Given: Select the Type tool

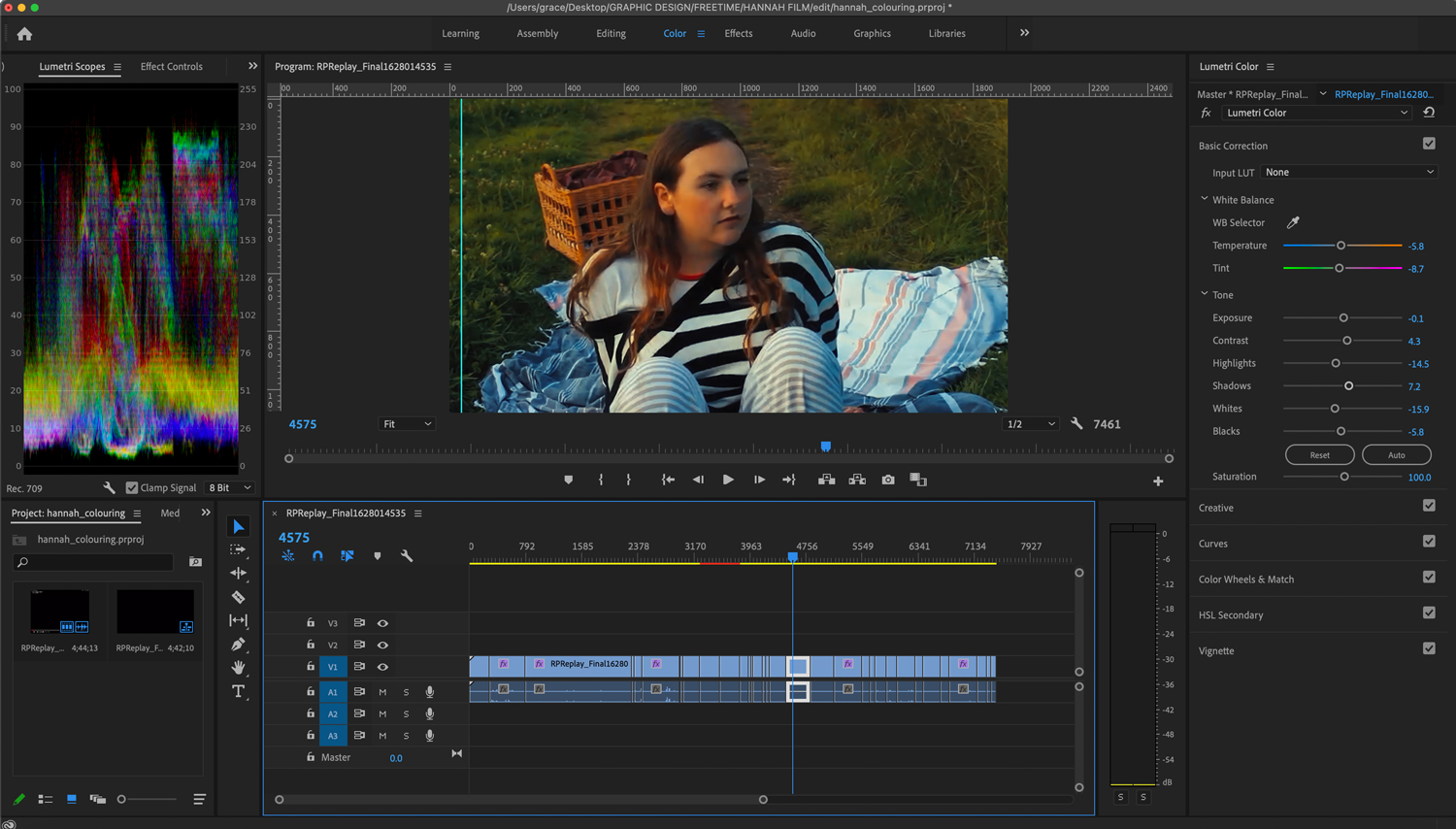Looking at the screenshot, I should (x=238, y=690).
